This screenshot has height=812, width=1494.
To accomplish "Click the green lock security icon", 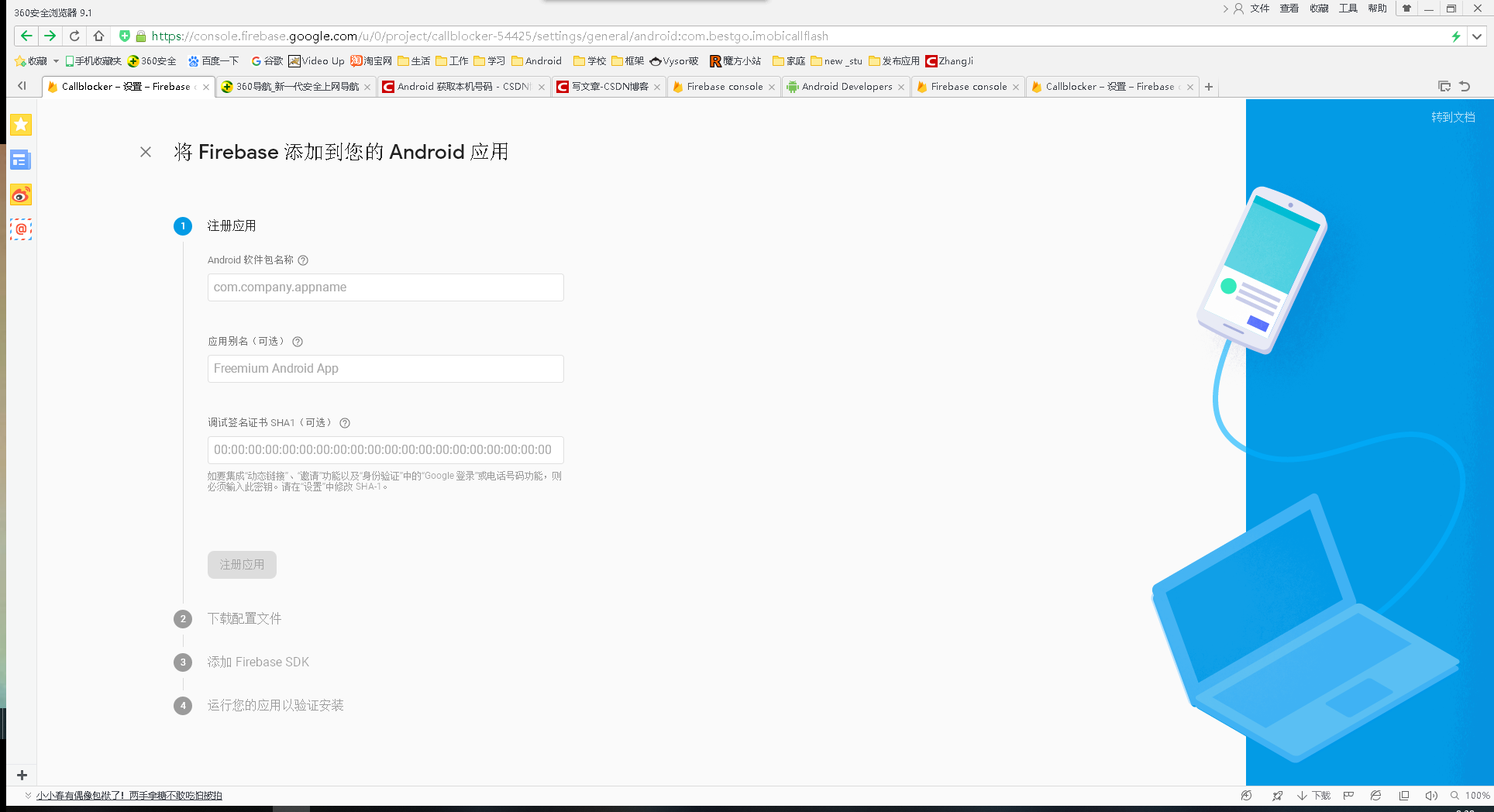I will click(x=141, y=36).
